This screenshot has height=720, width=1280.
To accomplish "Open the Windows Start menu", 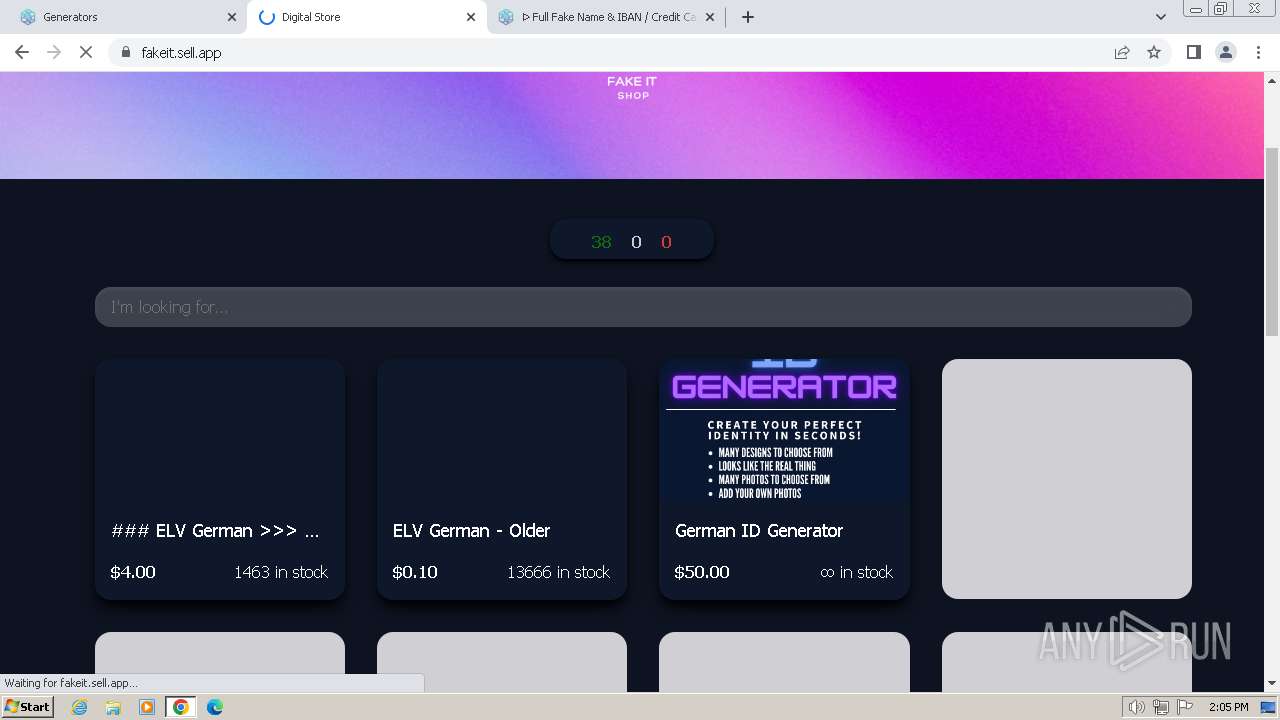I will coord(28,707).
